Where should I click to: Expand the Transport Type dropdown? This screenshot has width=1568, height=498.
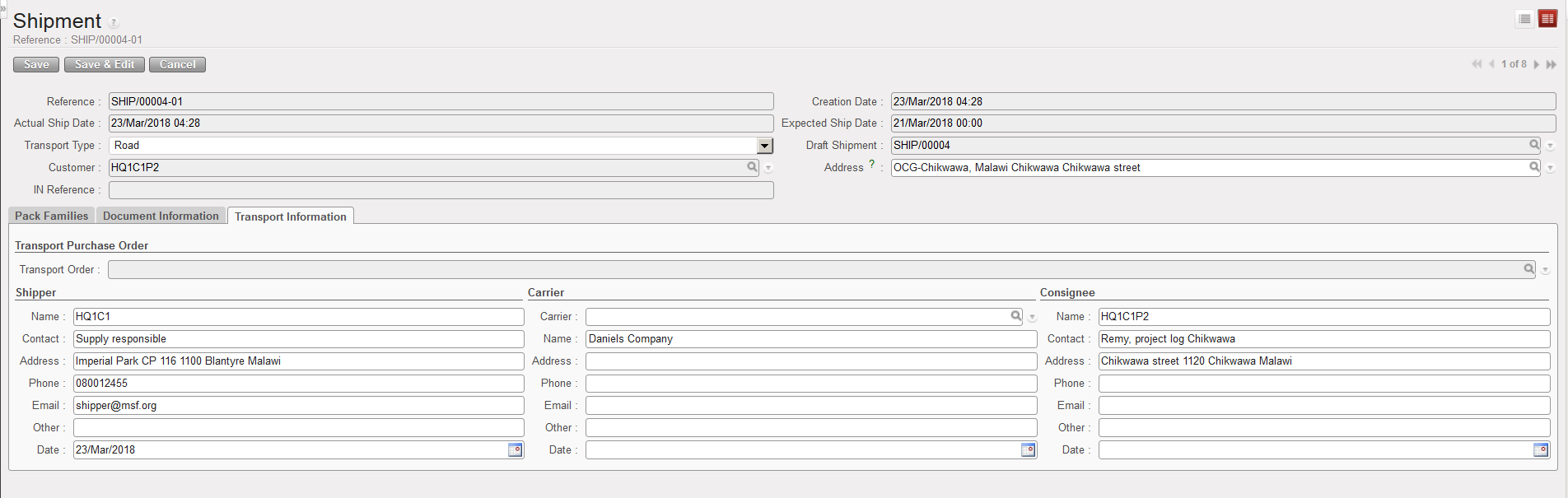click(765, 146)
